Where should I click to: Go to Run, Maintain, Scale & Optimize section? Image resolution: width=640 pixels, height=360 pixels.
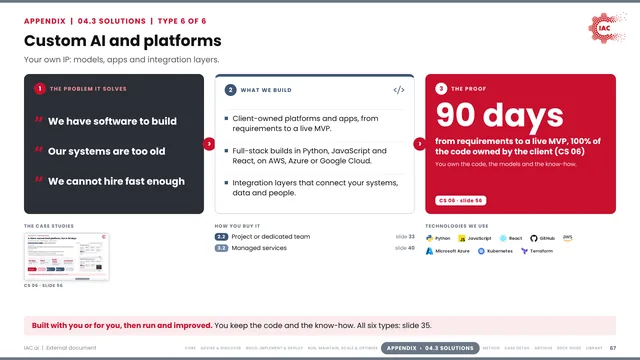(x=343, y=348)
